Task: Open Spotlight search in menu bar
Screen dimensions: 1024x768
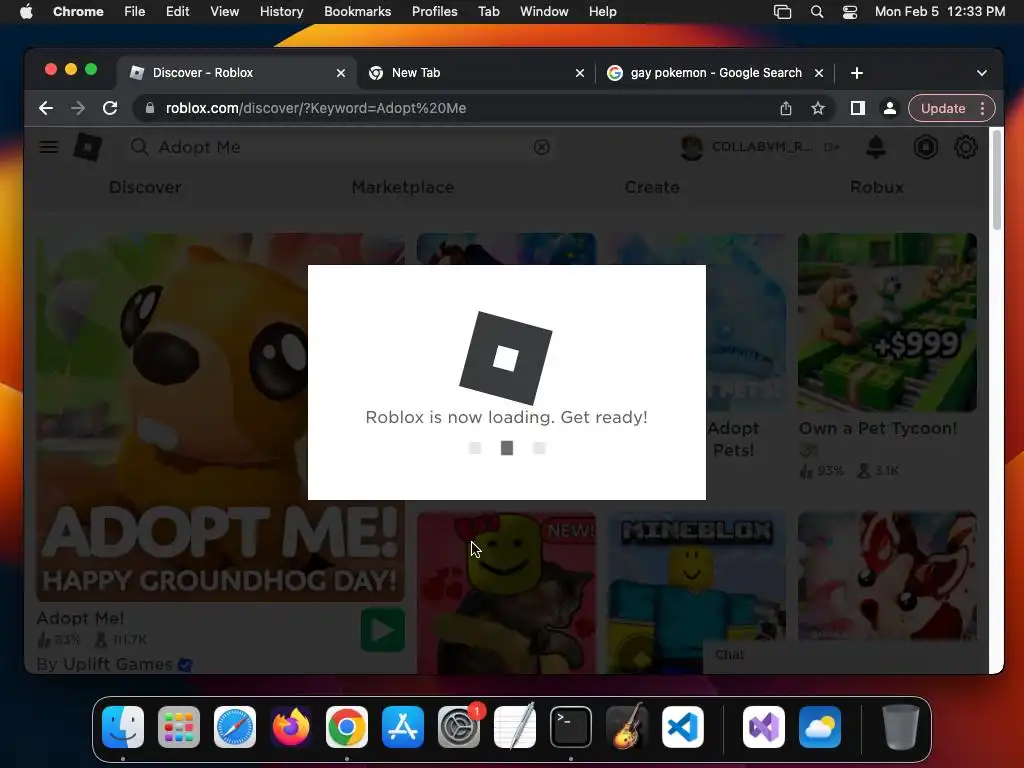Action: (x=816, y=12)
